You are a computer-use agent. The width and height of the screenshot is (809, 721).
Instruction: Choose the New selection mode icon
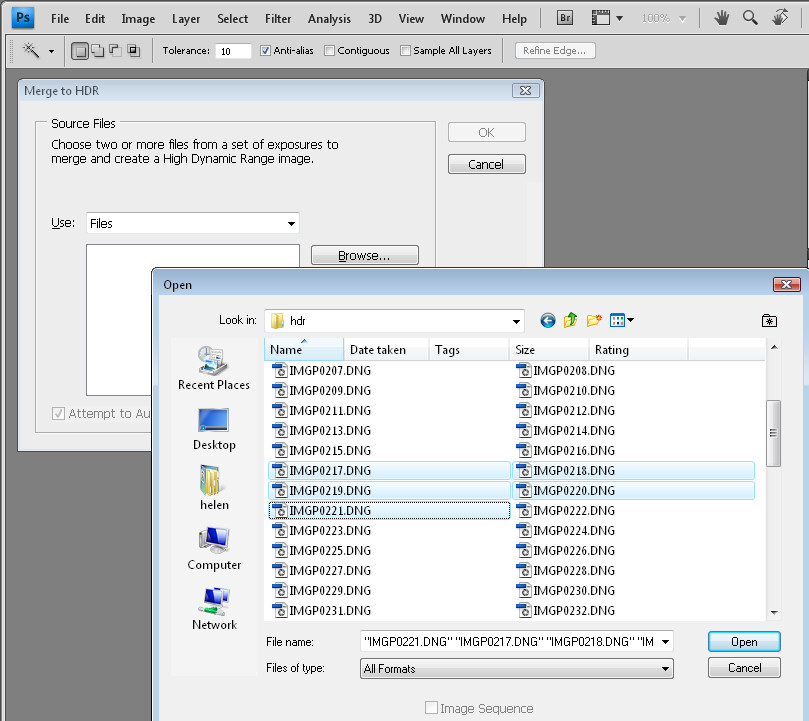(x=79, y=51)
